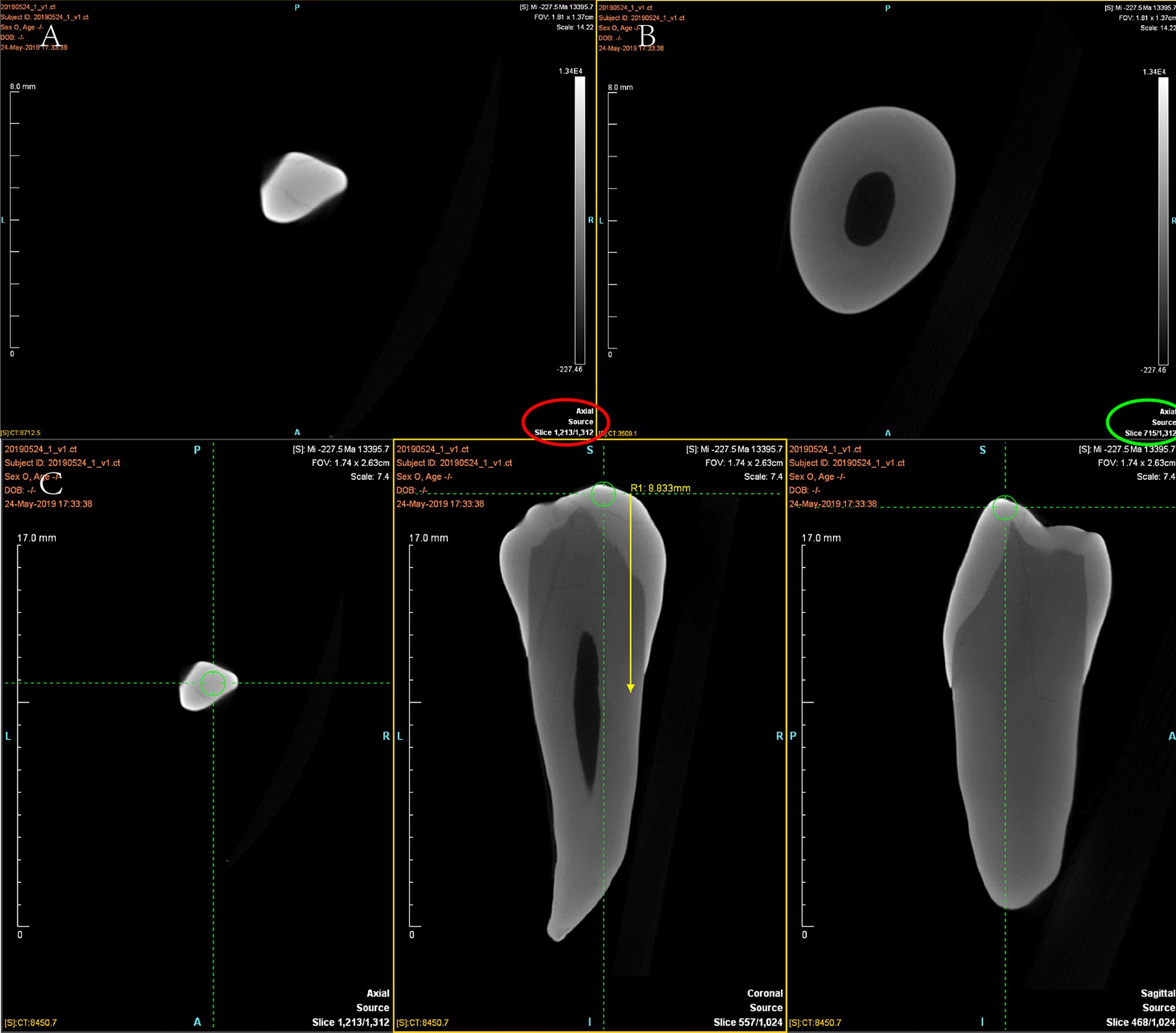Click the '17.0 mm' scale label in the coronal view

(x=429, y=538)
